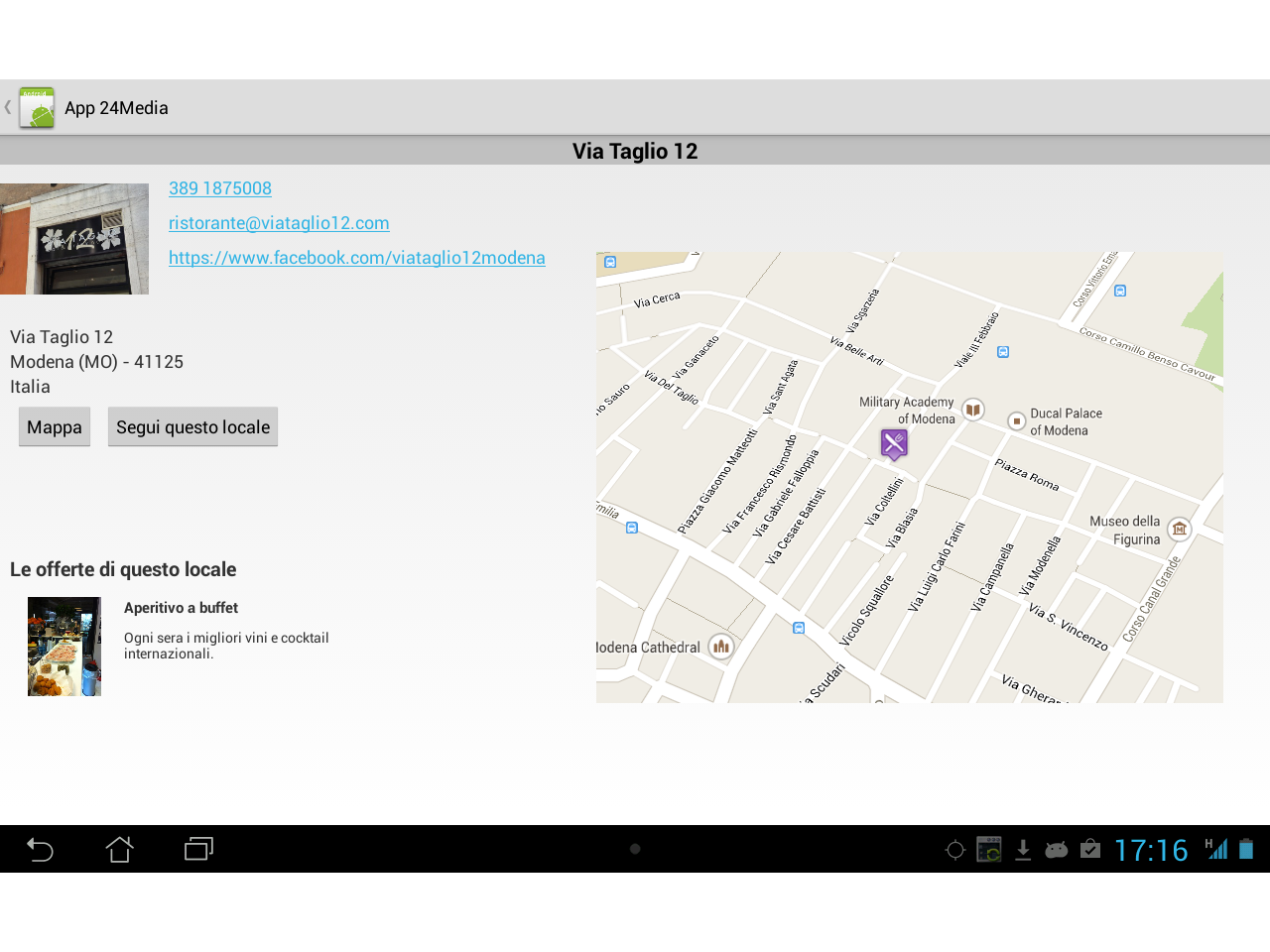This screenshot has width=1270, height=952.
Task: Tap the Mappa button
Action: [x=55, y=426]
